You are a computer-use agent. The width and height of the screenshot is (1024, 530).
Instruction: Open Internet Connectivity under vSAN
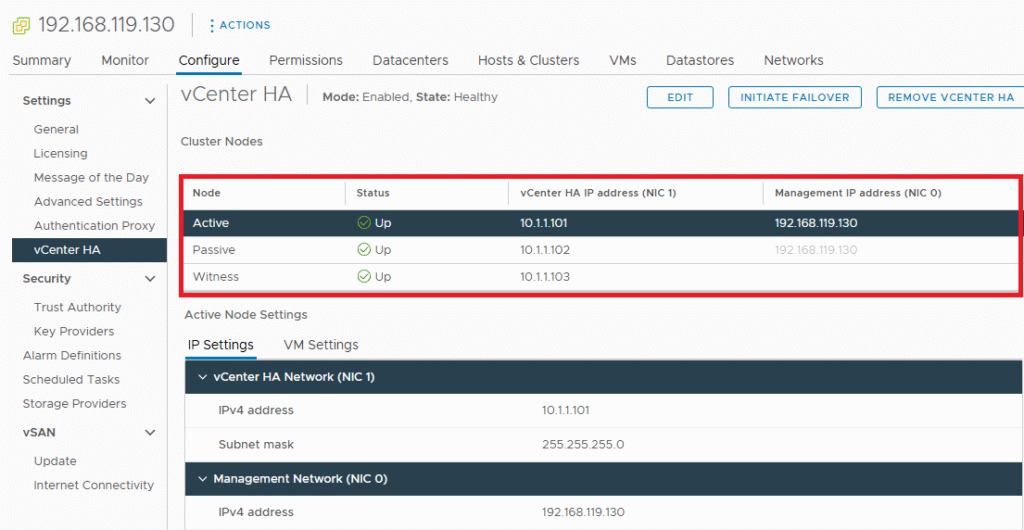pyautogui.click(x=93, y=486)
